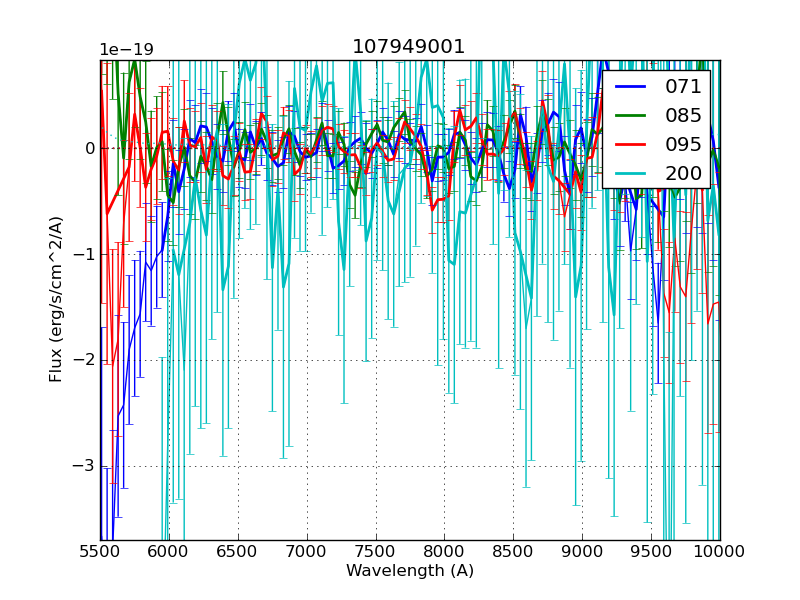Image resolution: width=800 pixels, height=600 pixels.
Task: Click the 5500 x-axis tick label
Action: coord(100,552)
